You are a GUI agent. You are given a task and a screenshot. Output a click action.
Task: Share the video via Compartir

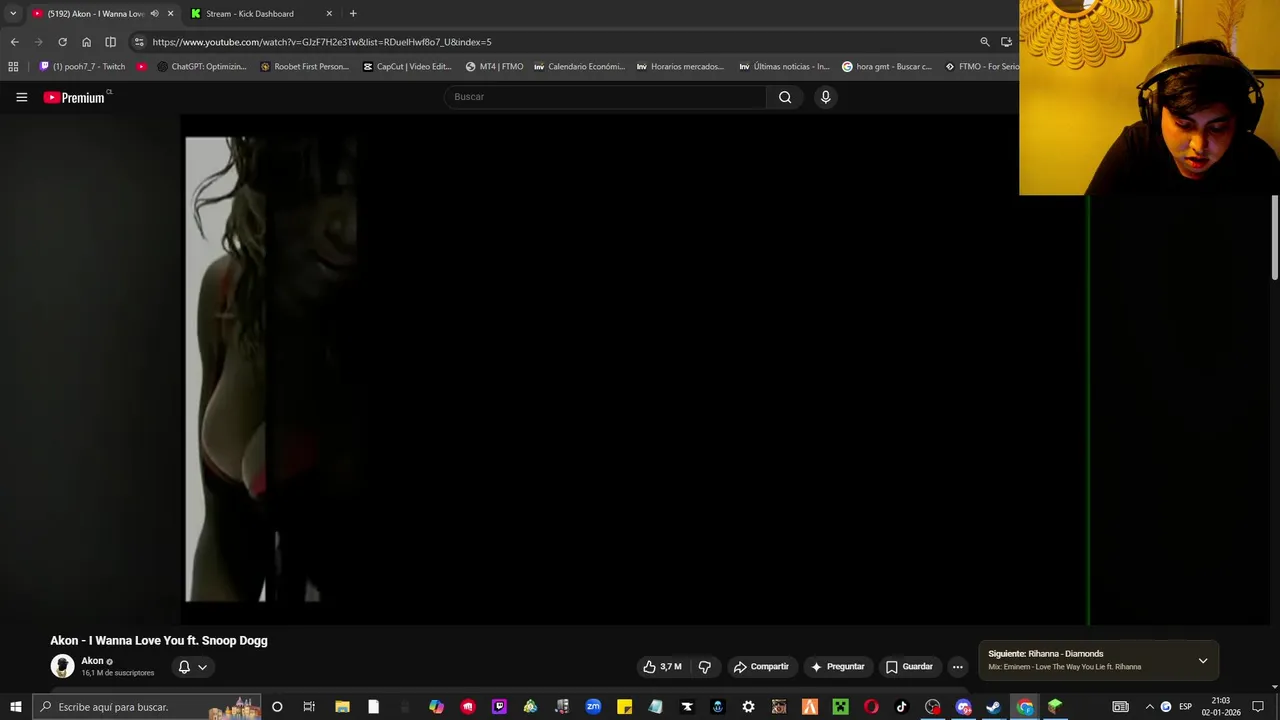tap(761, 667)
